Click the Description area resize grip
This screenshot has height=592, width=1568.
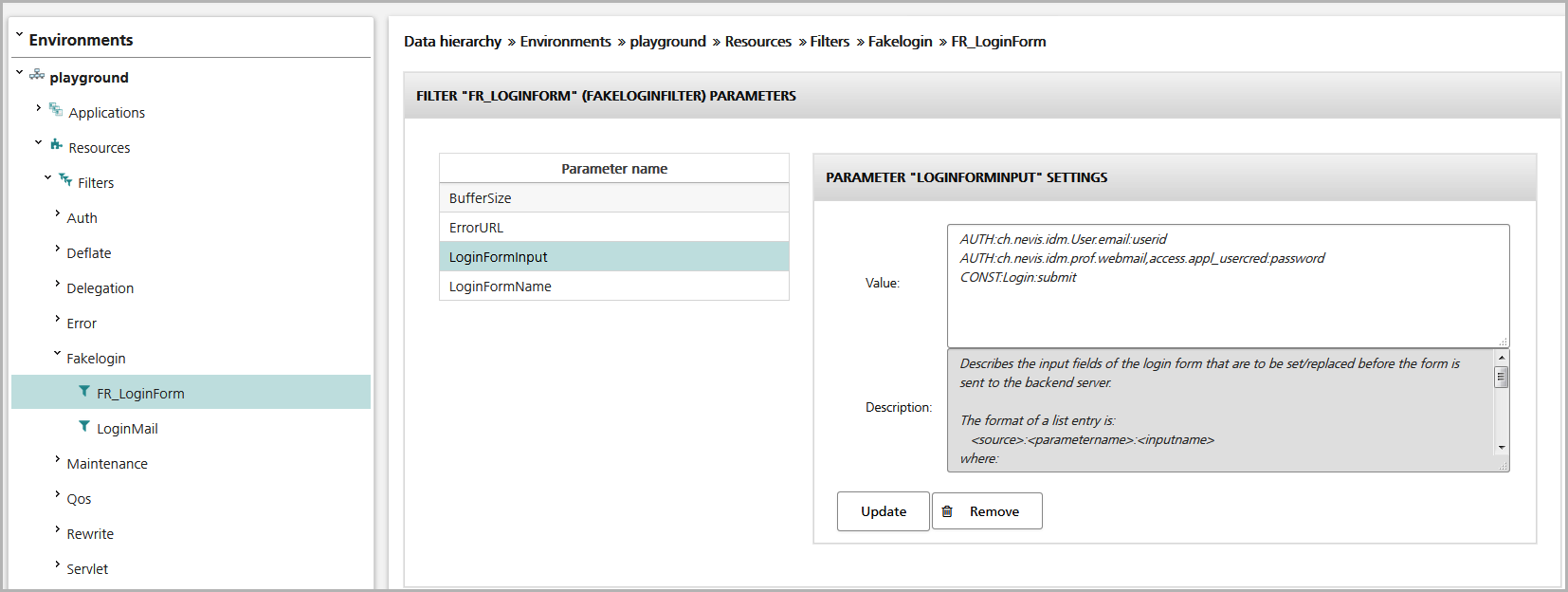(1504, 466)
